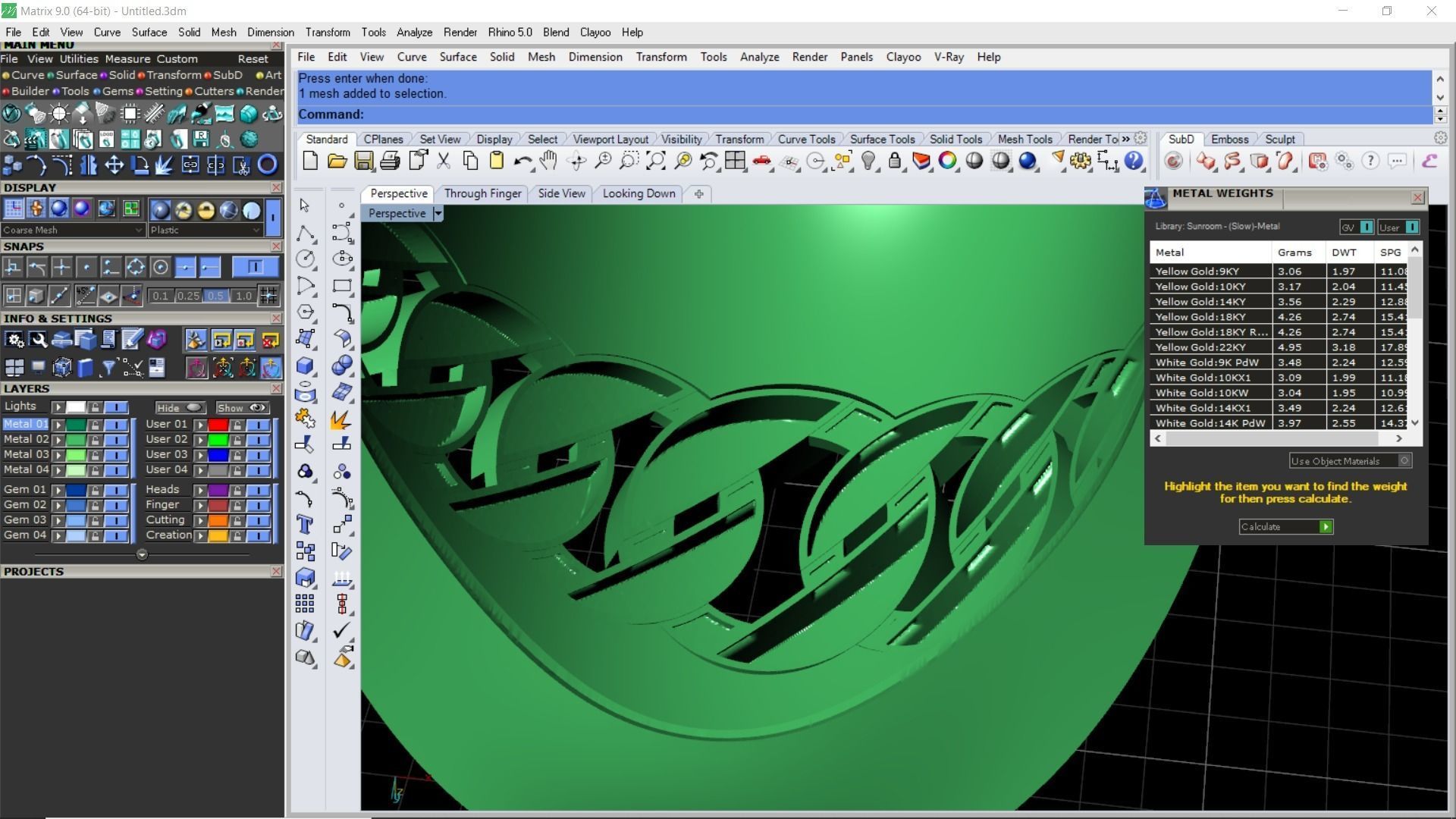This screenshot has width=1456, height=819.
Task: Click the rectangular array grid icon
Action: click(305, 604)
